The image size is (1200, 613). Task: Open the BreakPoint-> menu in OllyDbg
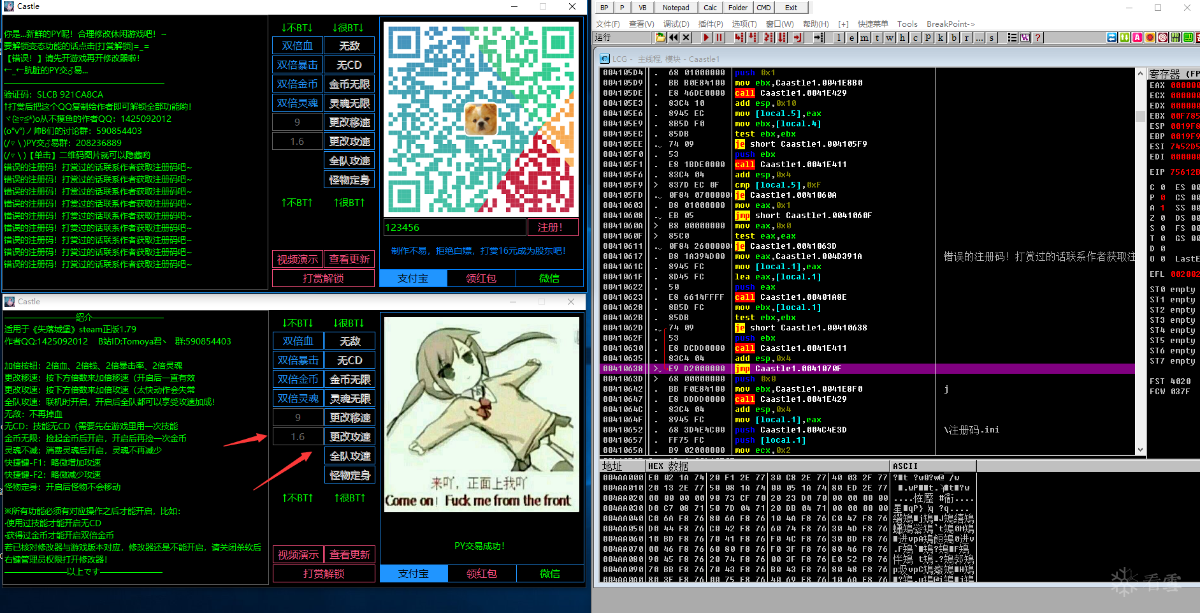(952, 23)
